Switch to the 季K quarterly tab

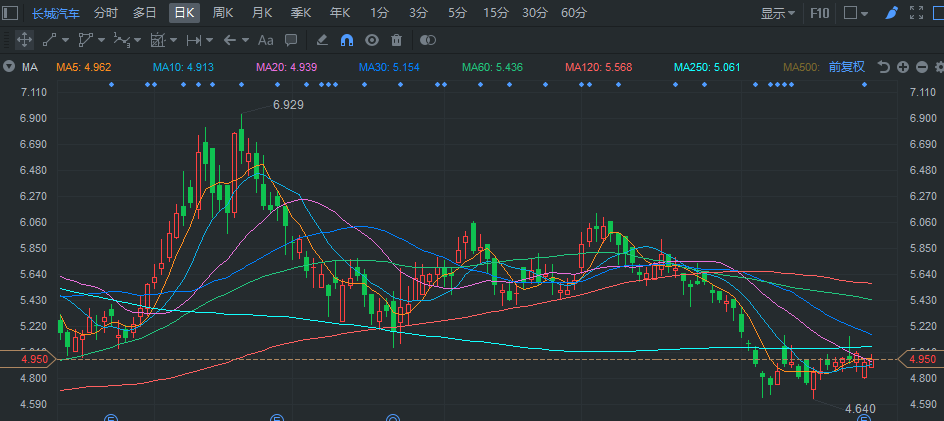click(301, 13)
